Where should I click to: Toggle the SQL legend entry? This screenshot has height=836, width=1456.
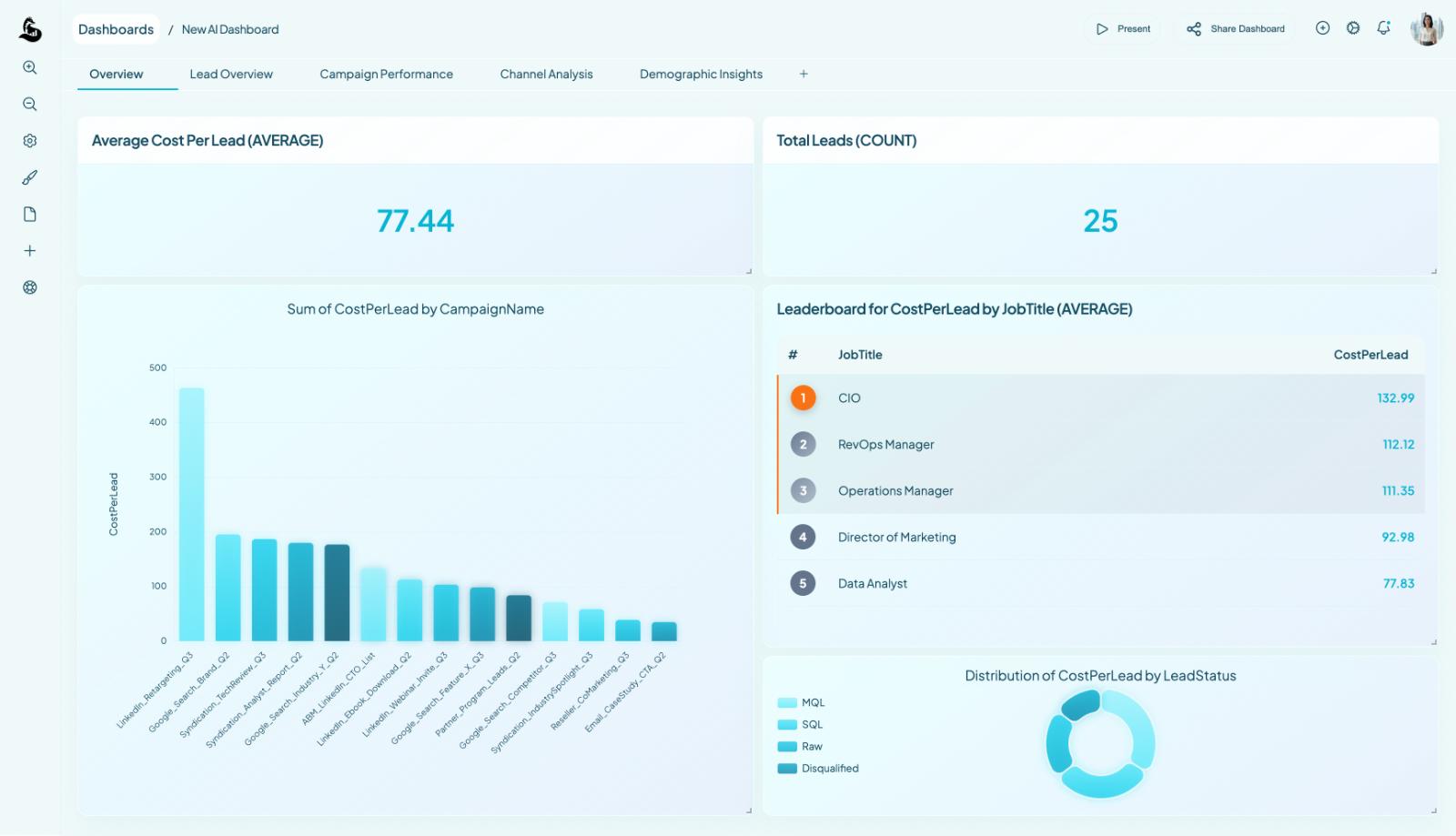tap(786, 724)
